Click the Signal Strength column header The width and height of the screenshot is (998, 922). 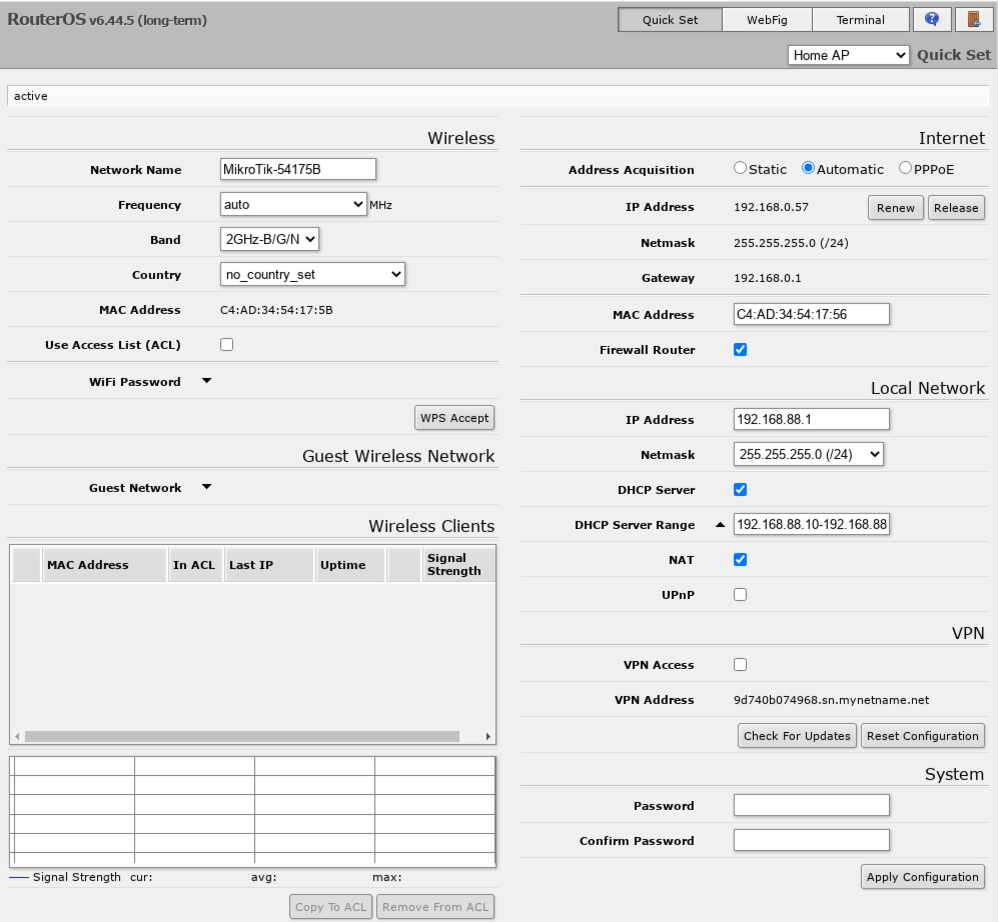458,564
